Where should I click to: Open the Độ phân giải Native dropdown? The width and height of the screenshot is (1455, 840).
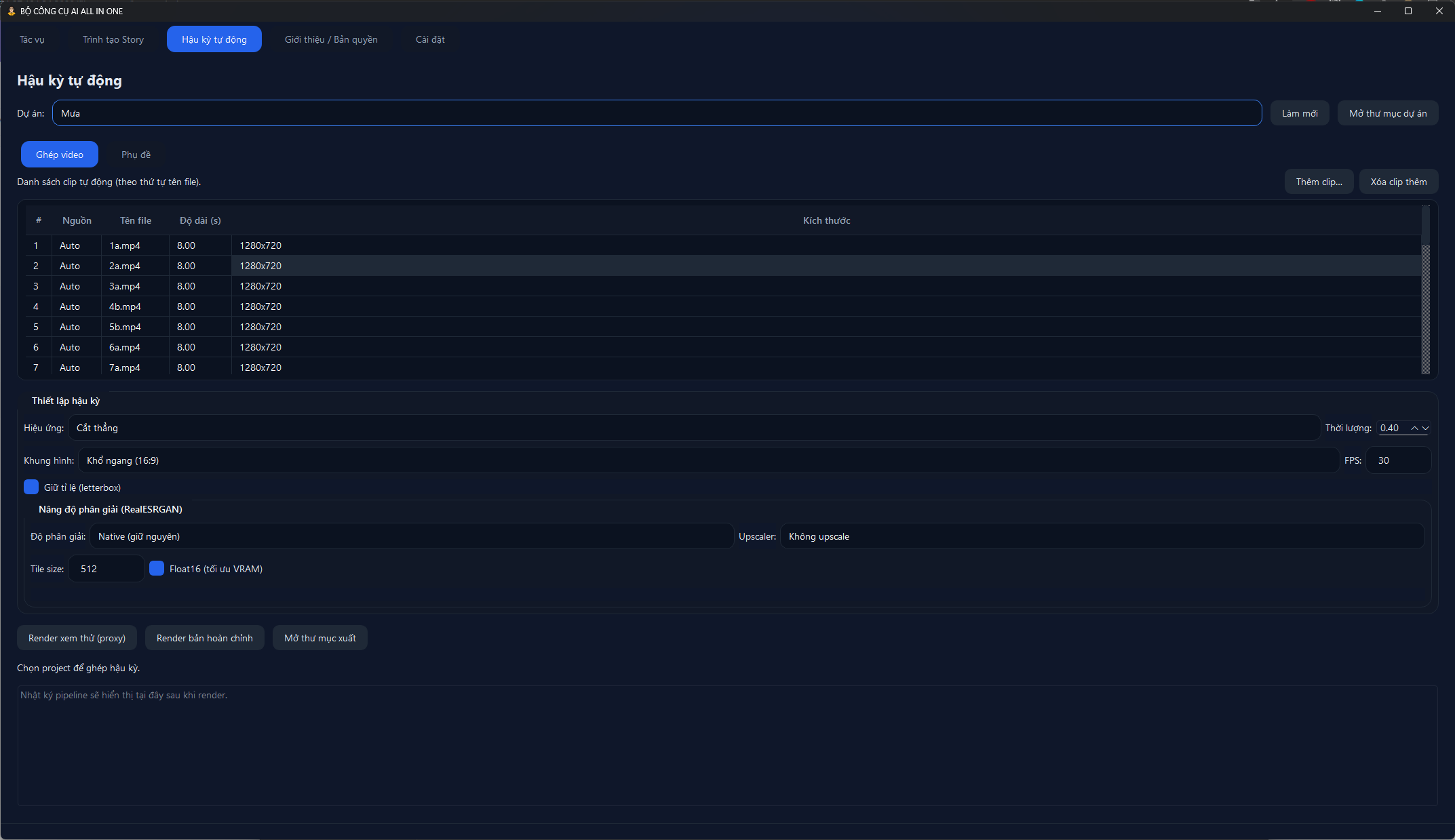coord(411,536)
